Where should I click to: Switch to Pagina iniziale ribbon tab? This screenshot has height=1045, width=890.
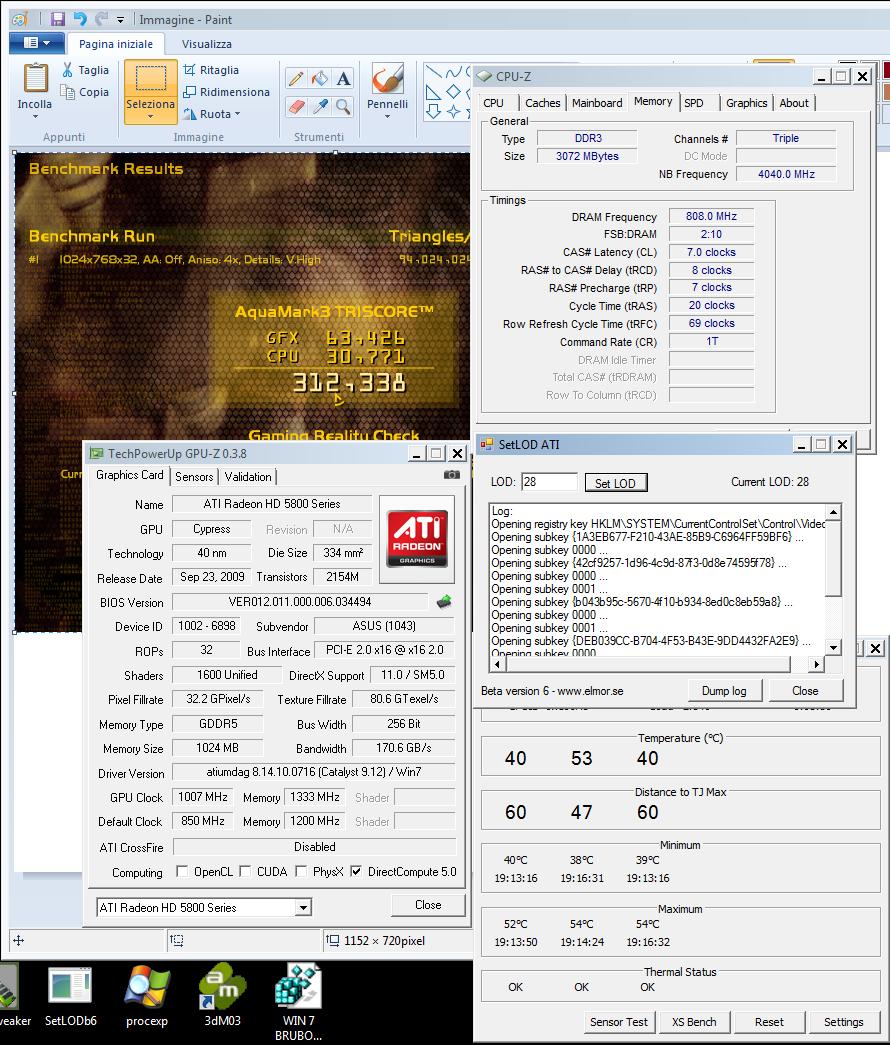tap(116, 44)
